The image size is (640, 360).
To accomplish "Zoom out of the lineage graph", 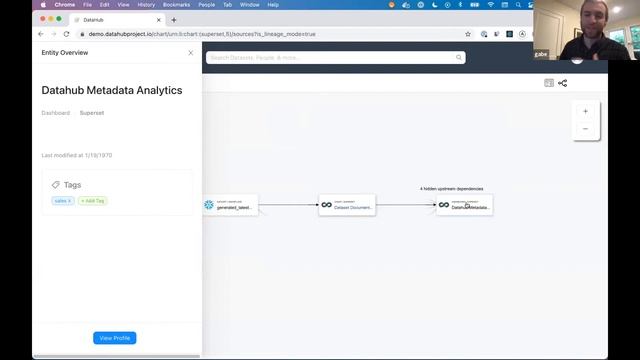I will 585,129.
